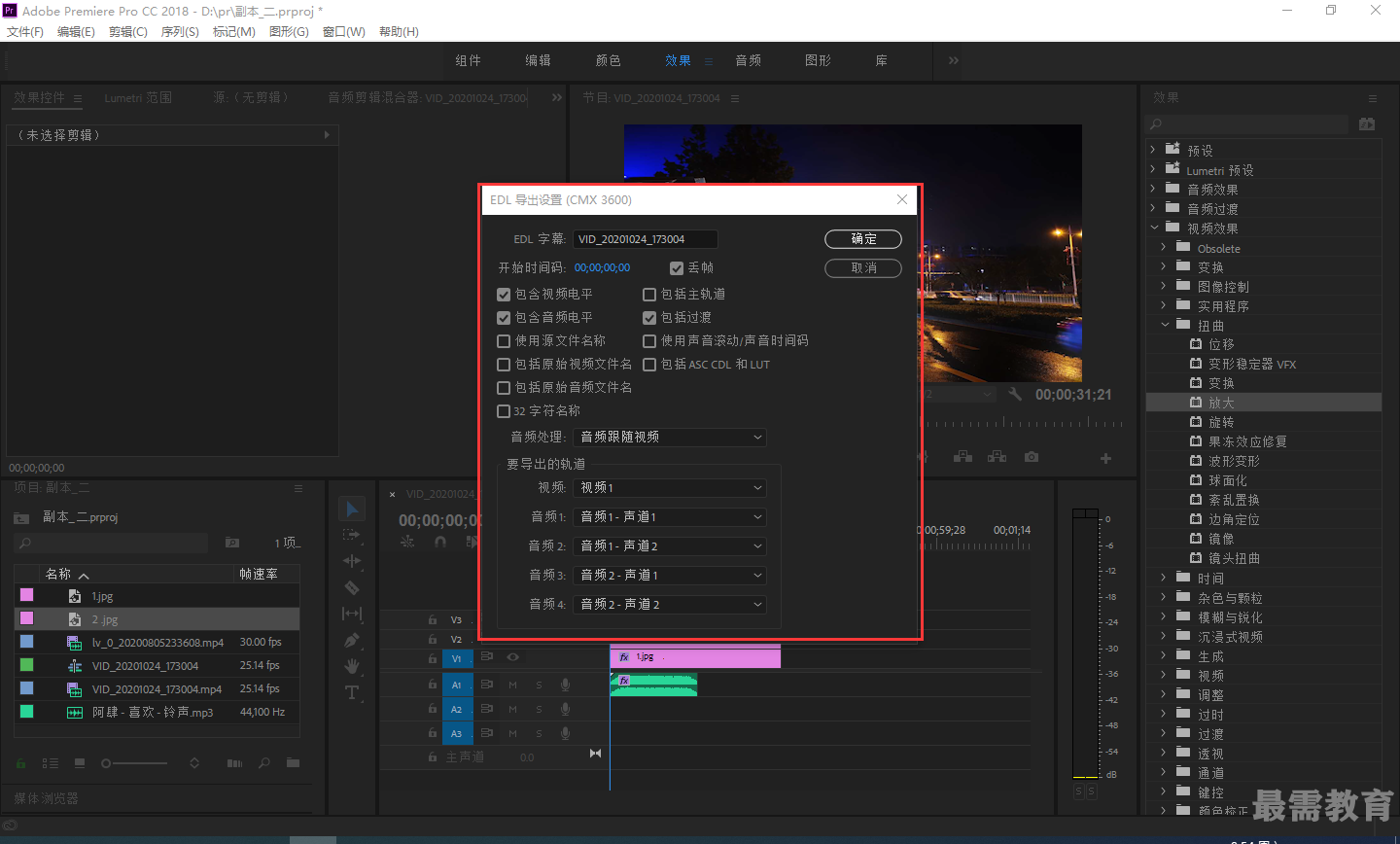The height and width of the screenshot is (844, 1400).
Task: Select the Slip tool
Action: [x=352, y=614]
